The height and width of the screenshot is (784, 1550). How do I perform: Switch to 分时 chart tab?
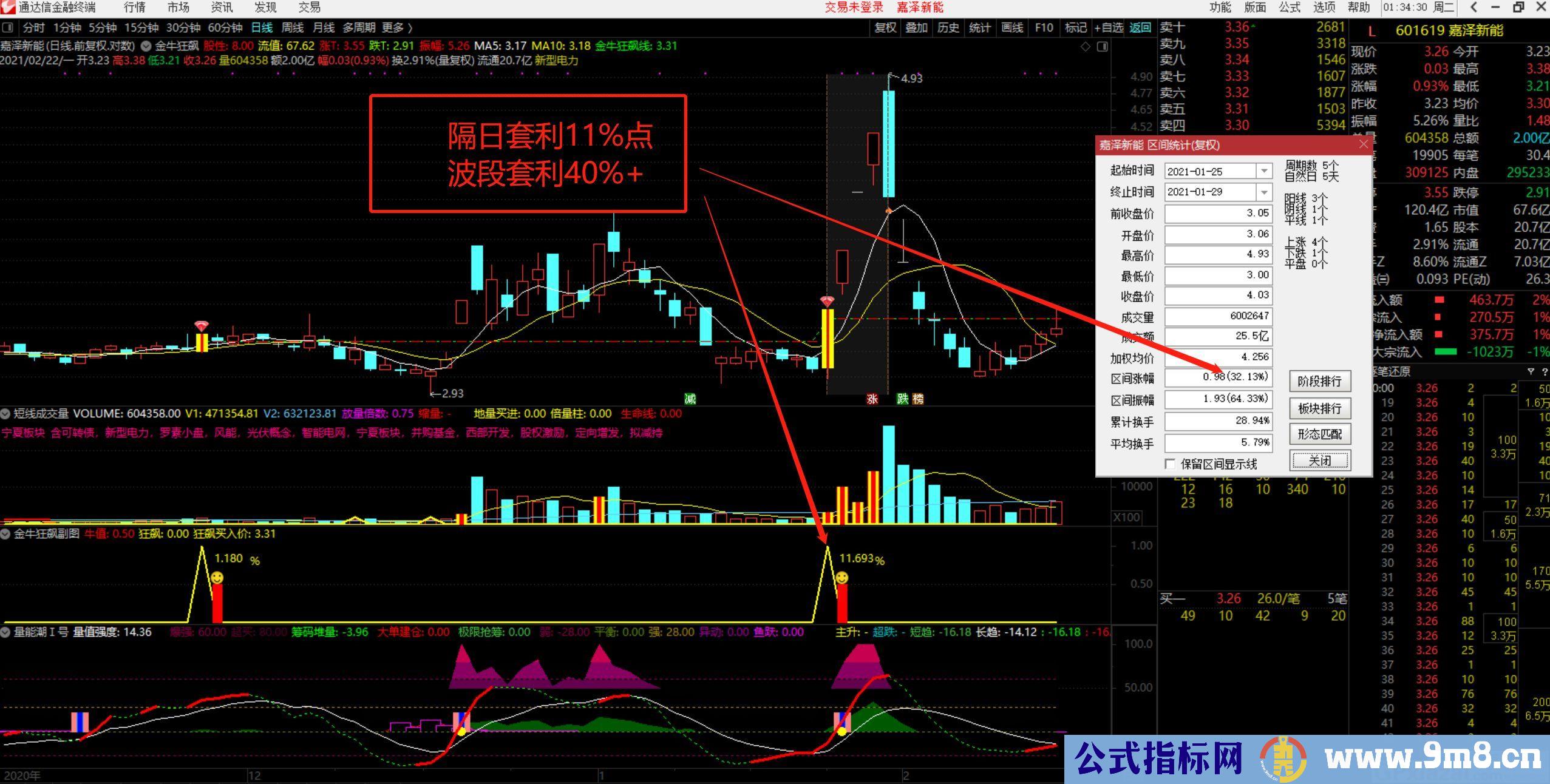coord(34,28)
